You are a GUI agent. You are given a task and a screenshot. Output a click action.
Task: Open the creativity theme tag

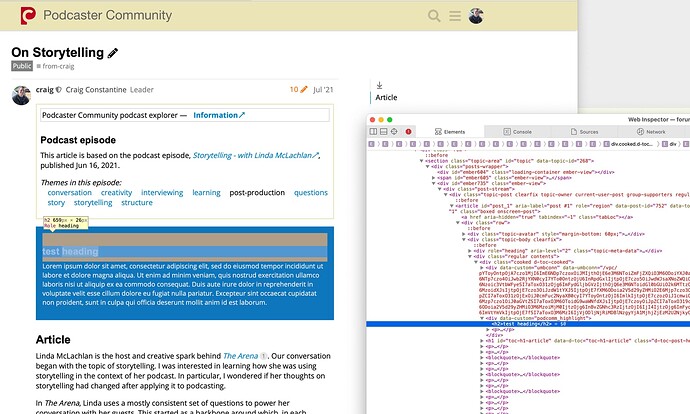[x=116, y=193]
